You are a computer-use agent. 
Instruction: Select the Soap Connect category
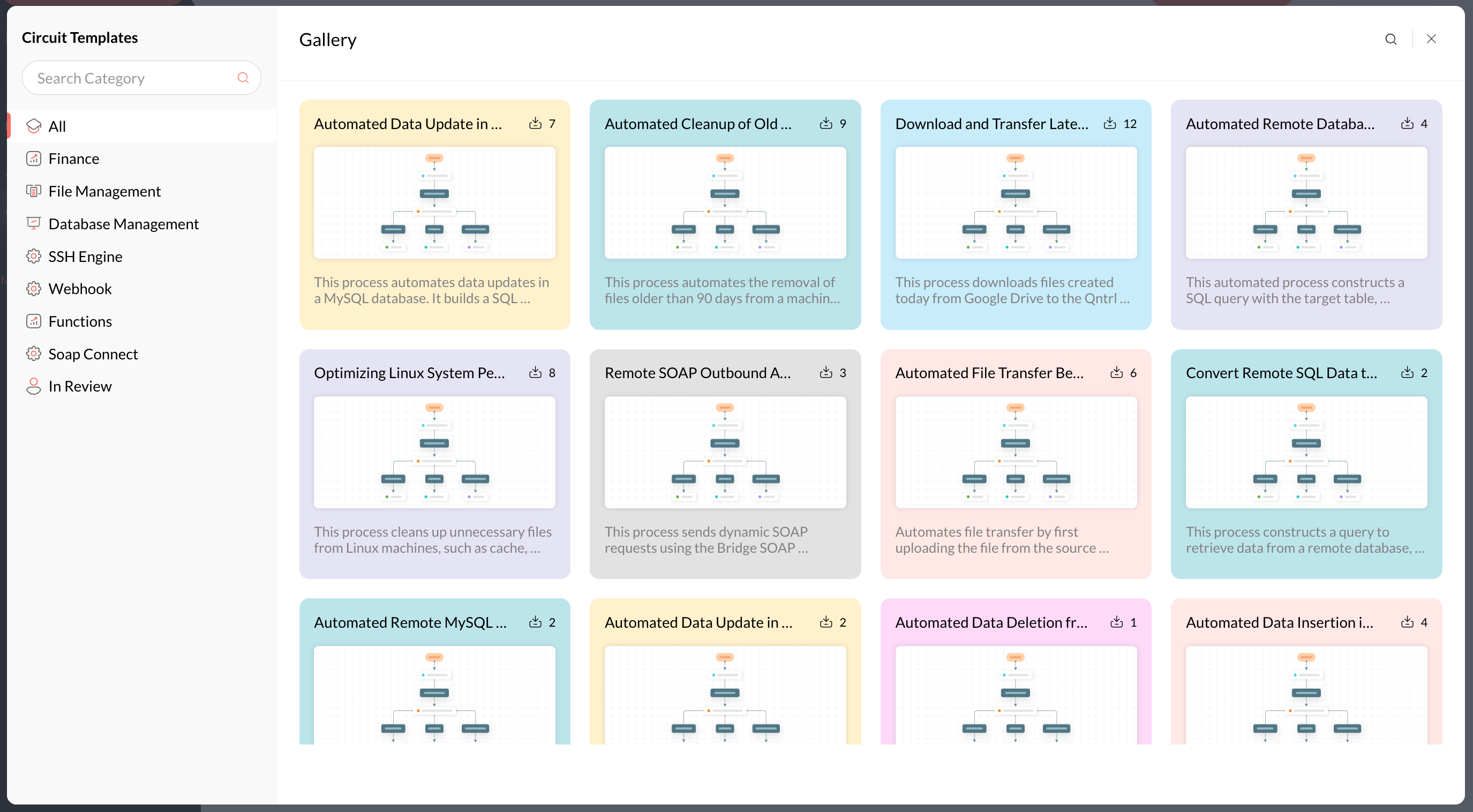point(93,354)
